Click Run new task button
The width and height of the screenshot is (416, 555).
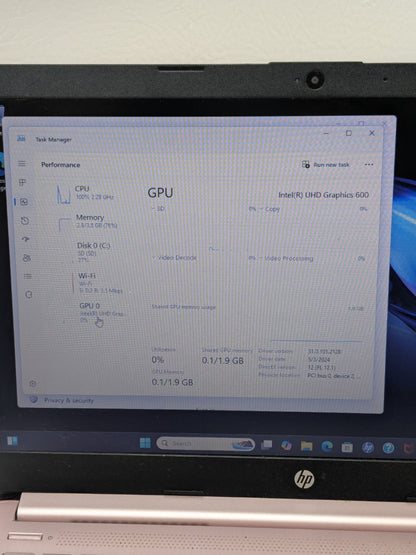(x=325, y=165)
